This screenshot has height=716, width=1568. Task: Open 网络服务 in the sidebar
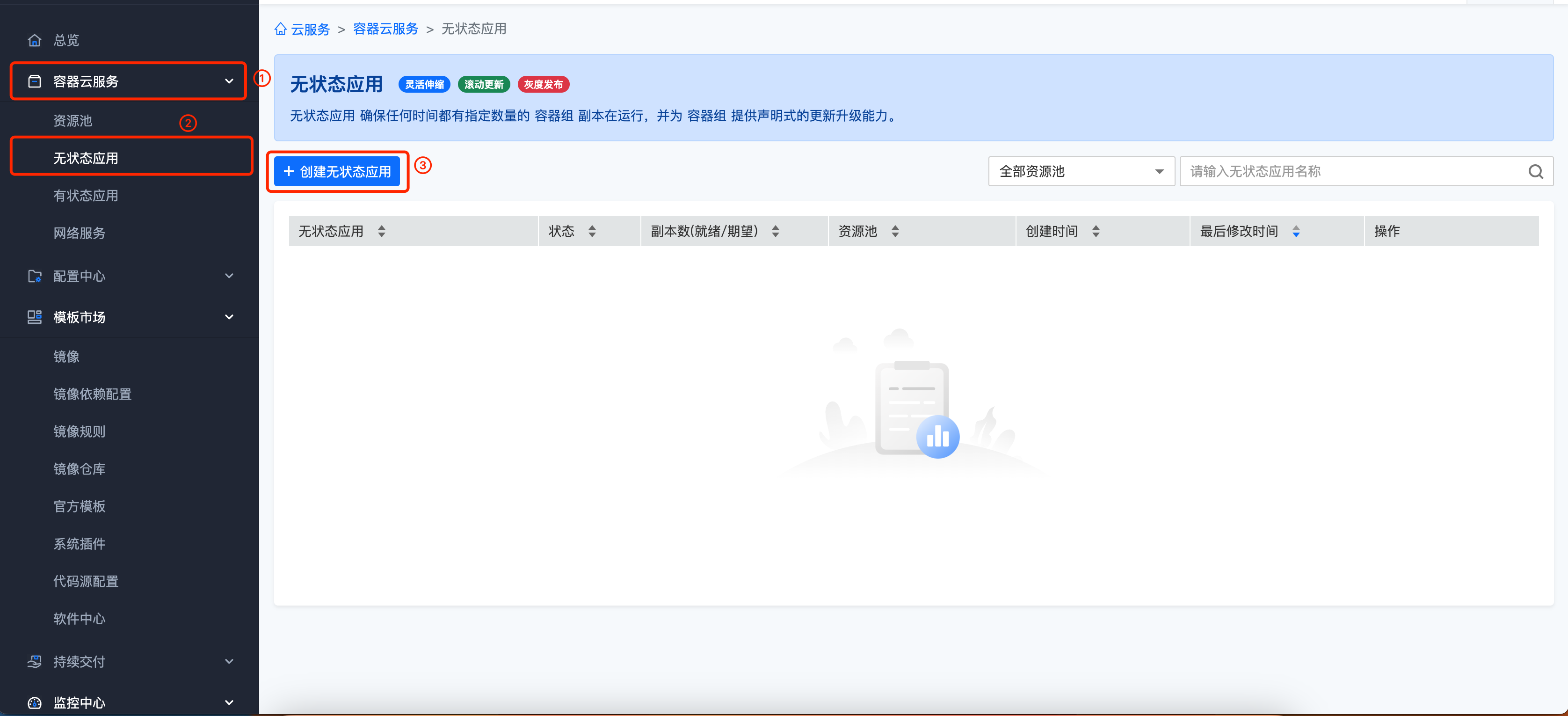[x=79, y=233]
